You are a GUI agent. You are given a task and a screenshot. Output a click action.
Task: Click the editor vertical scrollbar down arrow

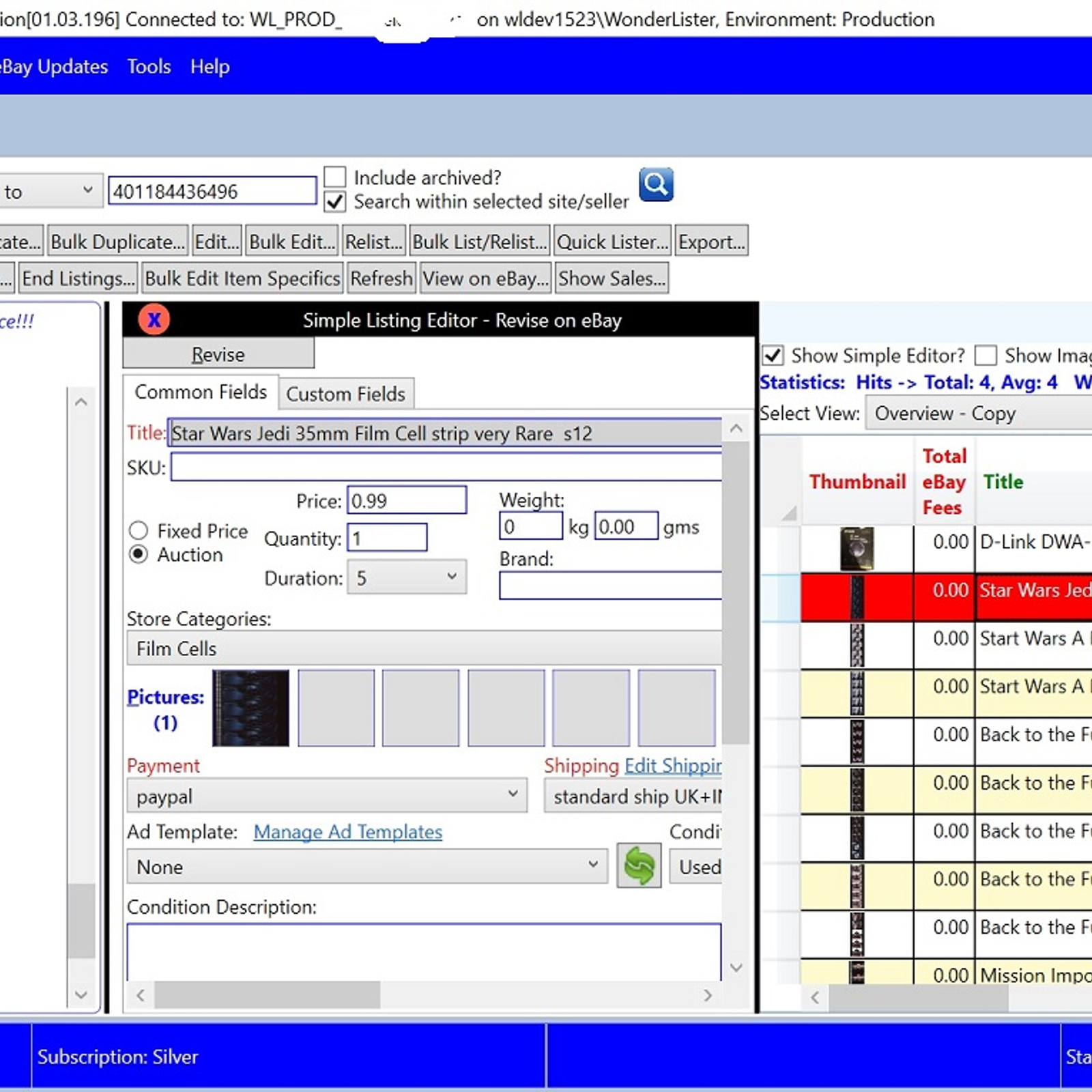[736, 967]
